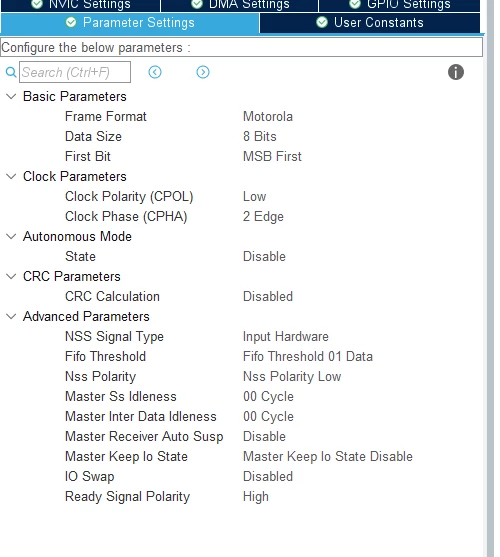
Task: Select the IO Swap label
Action: (x=89, y=476)
